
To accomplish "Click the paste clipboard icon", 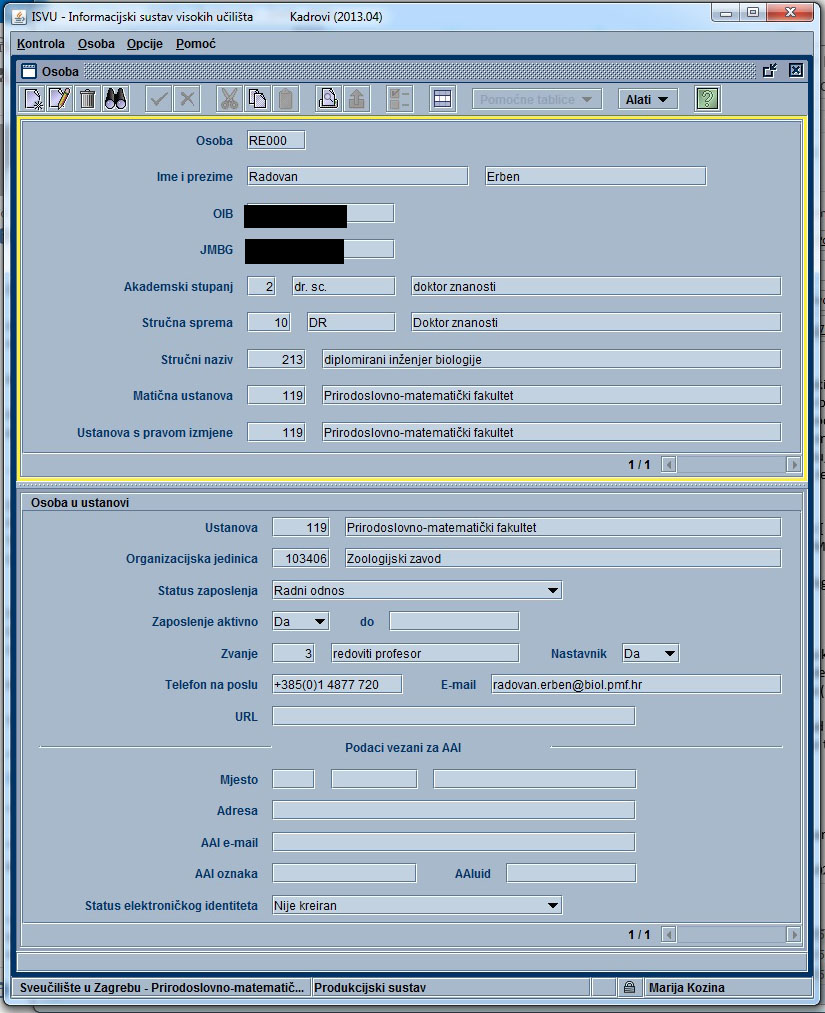I will tap(286, 99).
